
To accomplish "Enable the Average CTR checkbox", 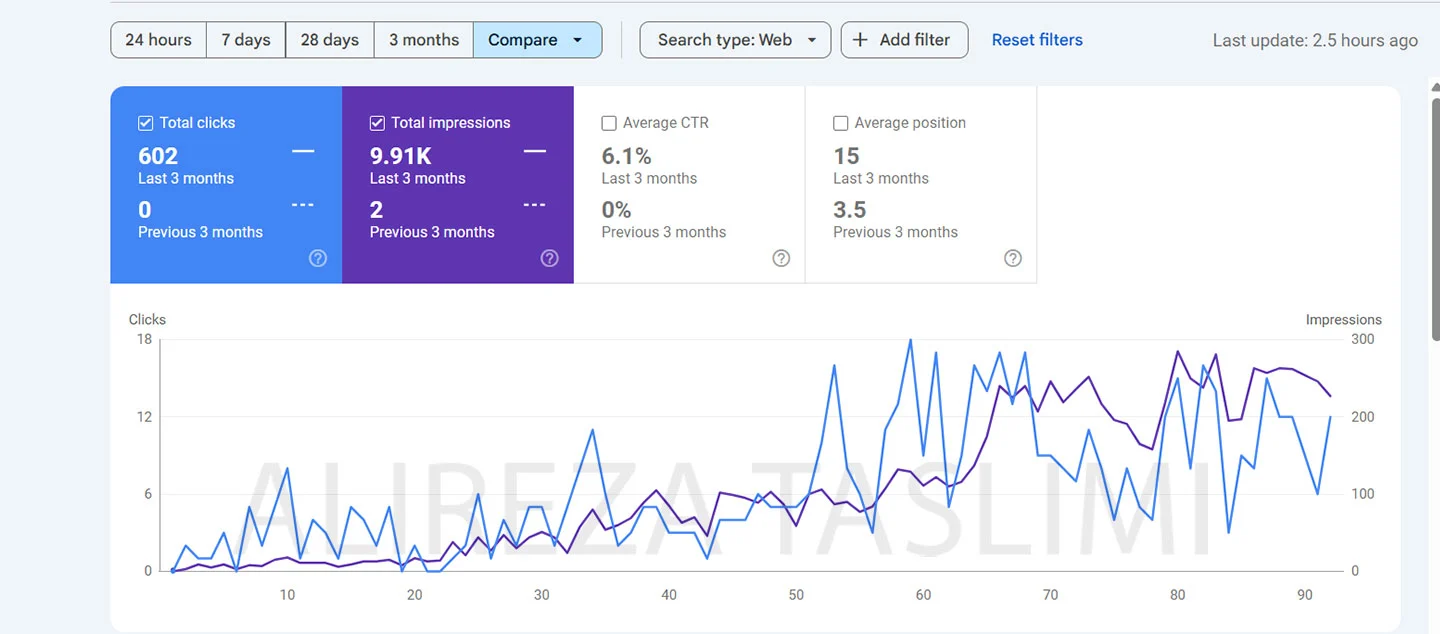I will point(609,123).
